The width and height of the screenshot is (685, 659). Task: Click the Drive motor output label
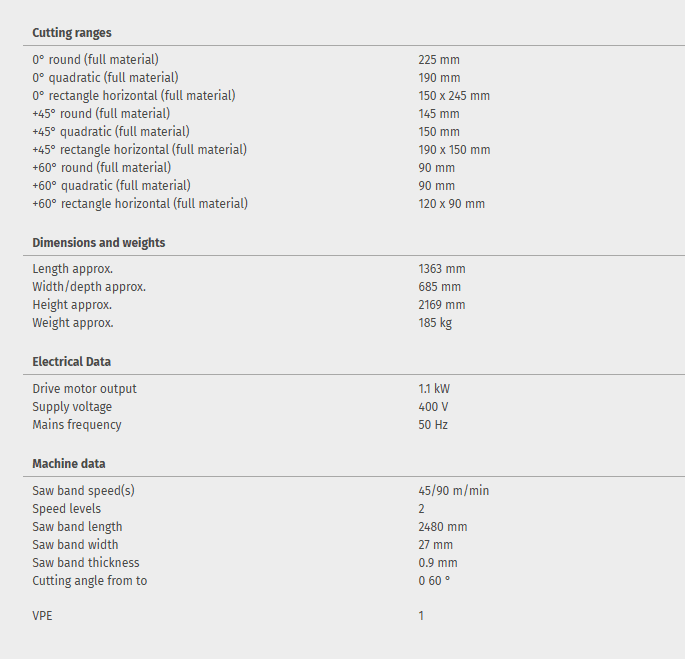(x=85, y=389)
